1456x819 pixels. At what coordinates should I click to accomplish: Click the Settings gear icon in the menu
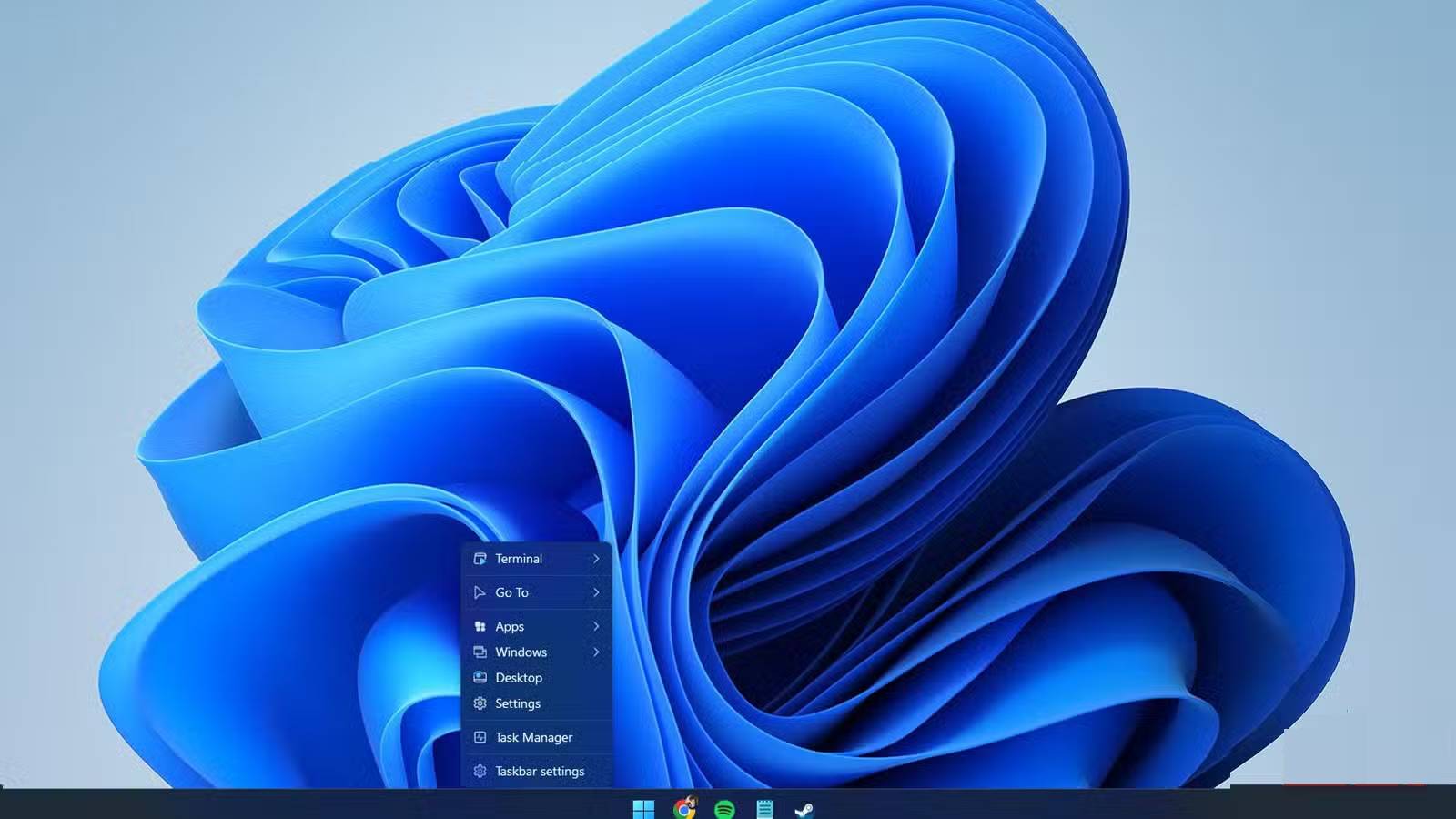(x=480, y=703)
